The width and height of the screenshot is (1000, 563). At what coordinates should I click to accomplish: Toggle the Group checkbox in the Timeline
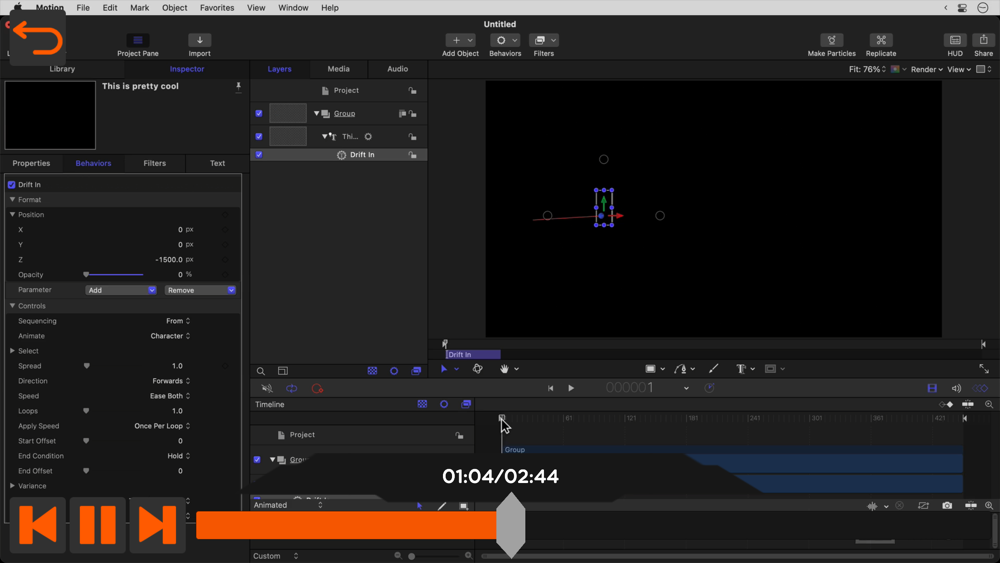coord(257,459)
